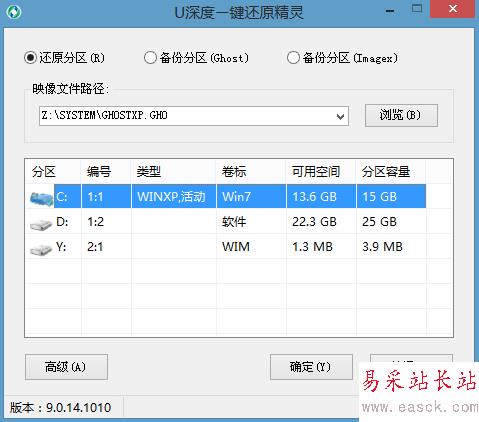This screenshot has height=422, width=479.
Task: Click the C: drive icon
Action: tap(41, 198)
